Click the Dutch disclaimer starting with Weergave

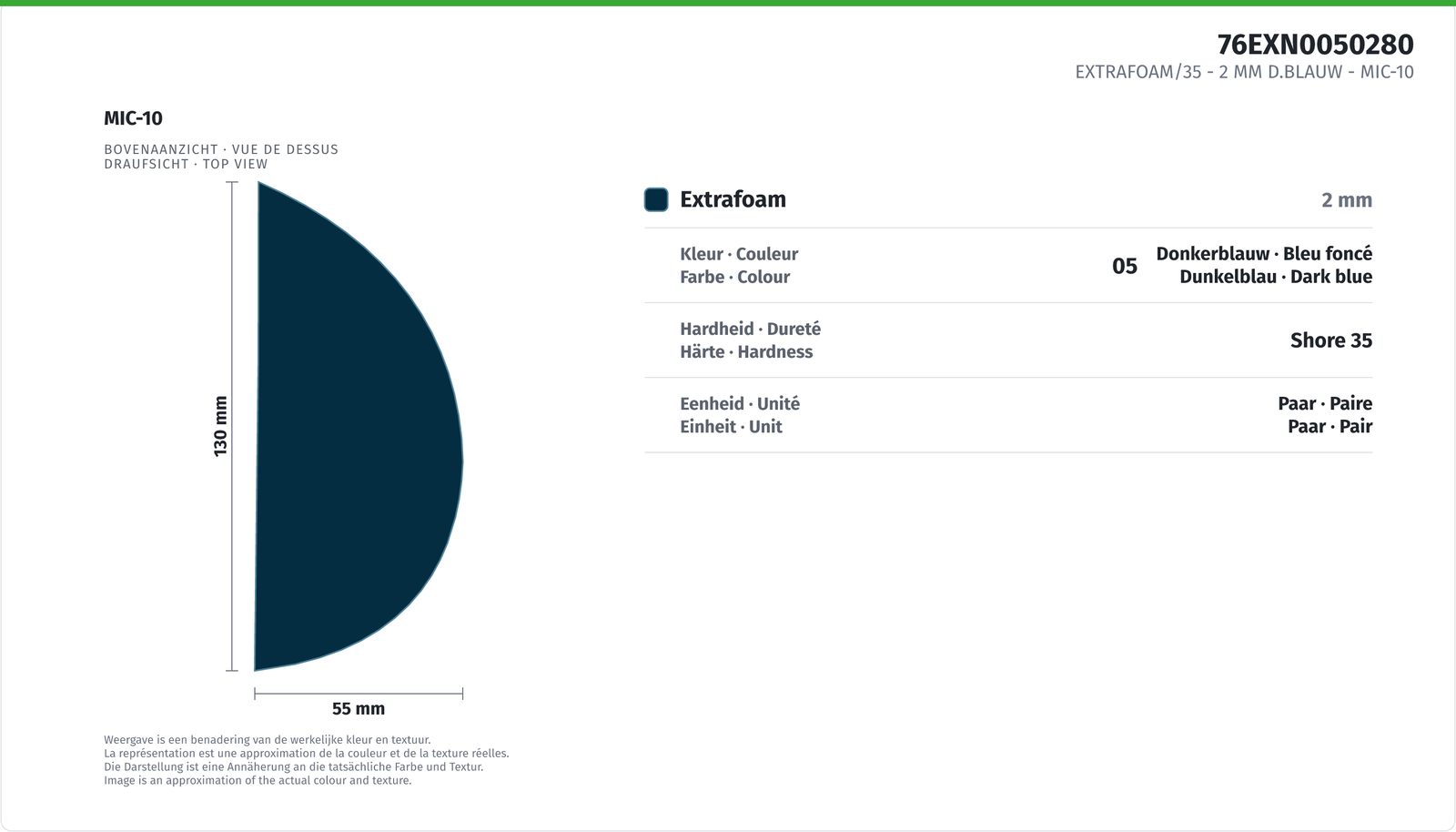[x=268, y=740]
